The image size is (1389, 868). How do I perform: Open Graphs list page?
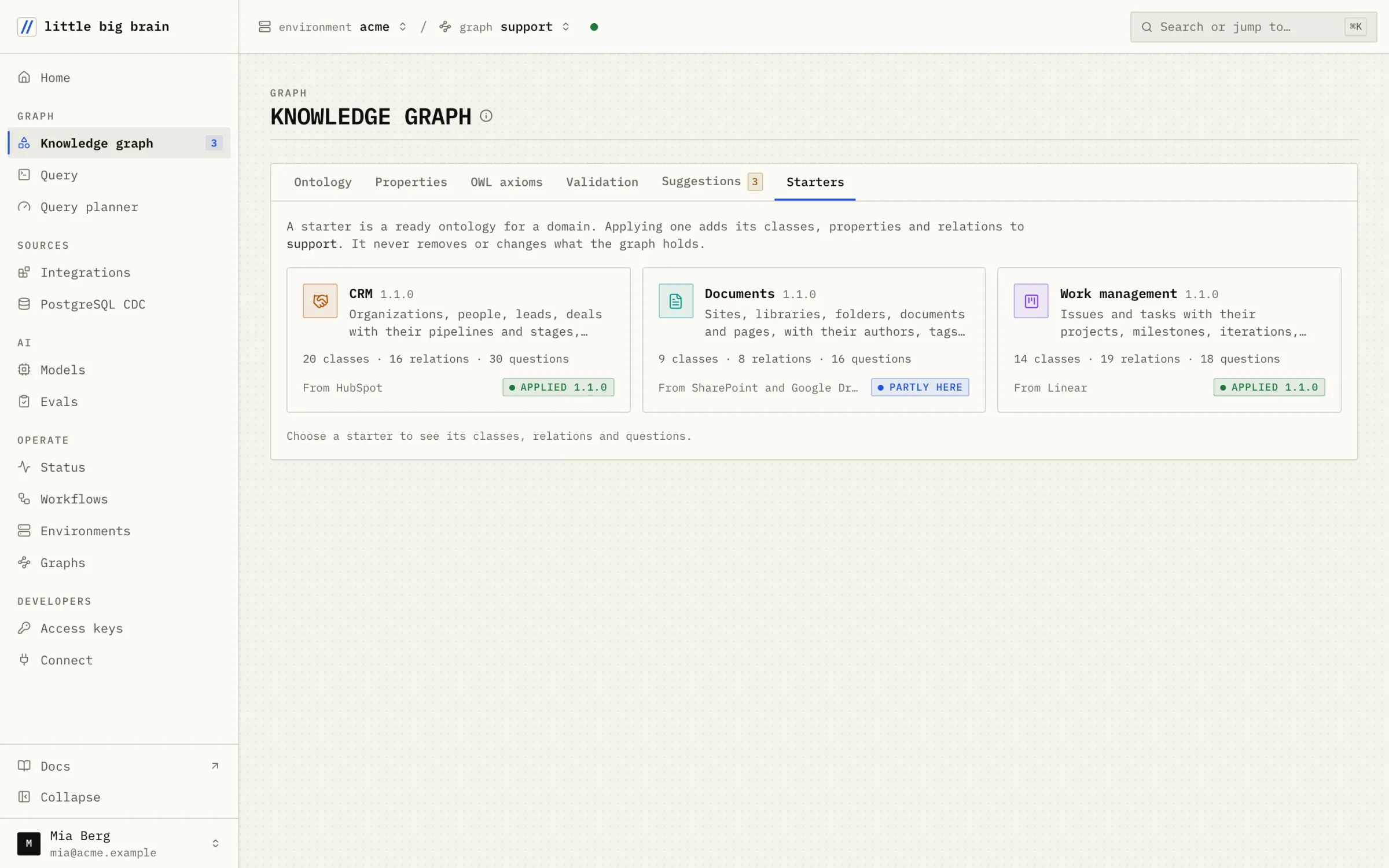click(119, 562)
